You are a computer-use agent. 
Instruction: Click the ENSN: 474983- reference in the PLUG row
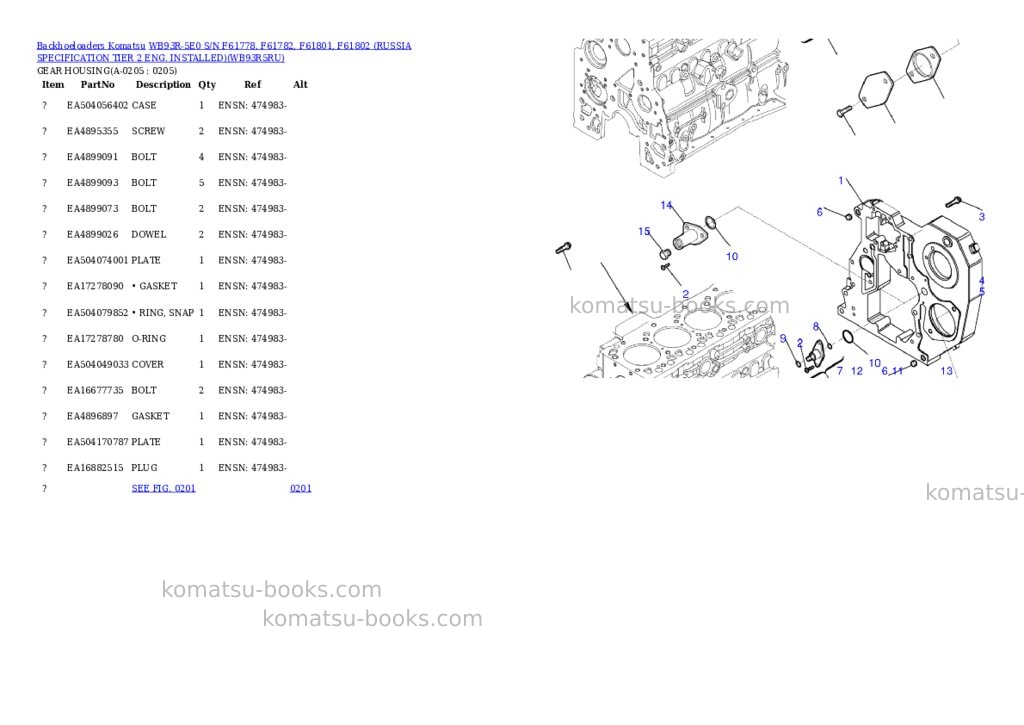(x=252, y=468)
